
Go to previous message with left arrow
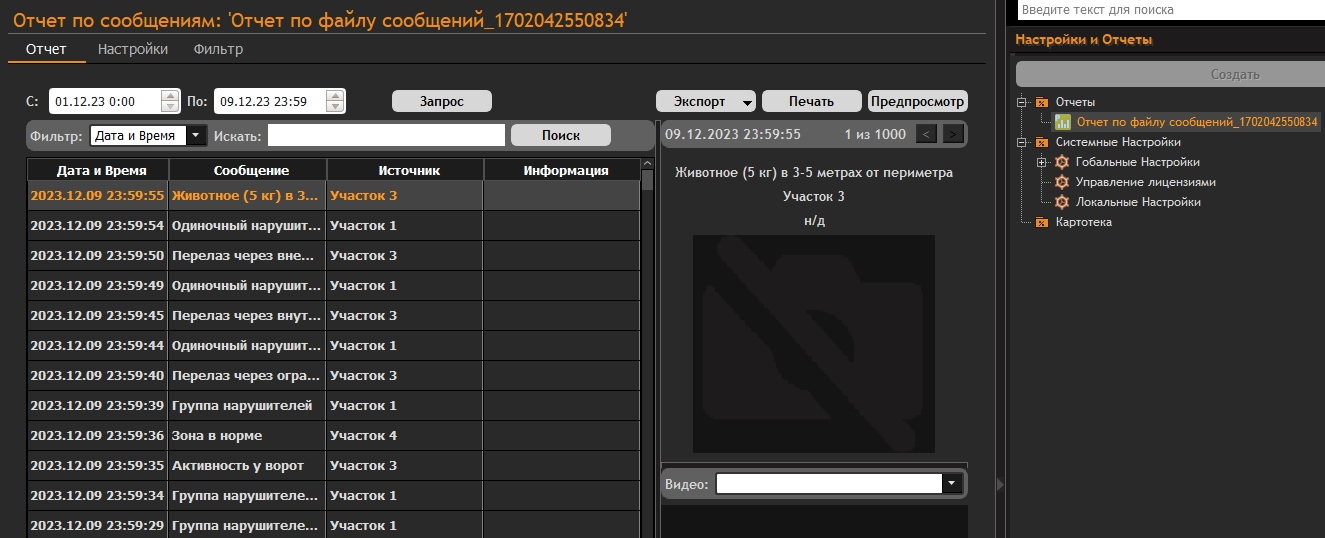tap(927, 134)
